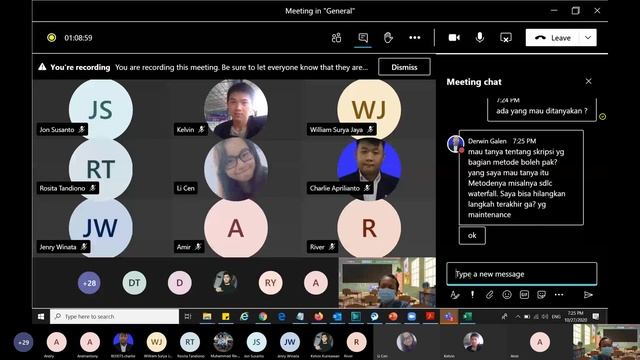The height and width of the screenshot is (360, 640).
Task: Open the GIF picker in chat
Action: tap(524, 294)
